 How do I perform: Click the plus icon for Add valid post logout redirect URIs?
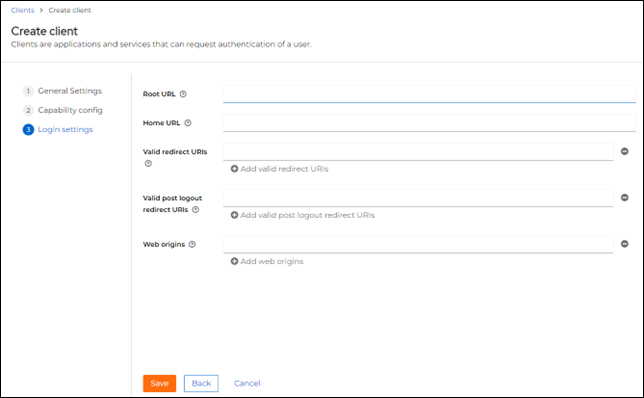234,215
